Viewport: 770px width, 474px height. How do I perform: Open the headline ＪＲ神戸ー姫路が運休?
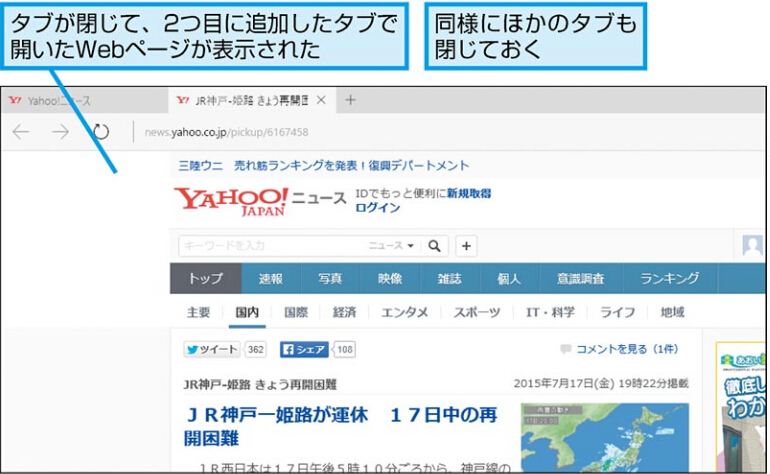click(341, 426)
